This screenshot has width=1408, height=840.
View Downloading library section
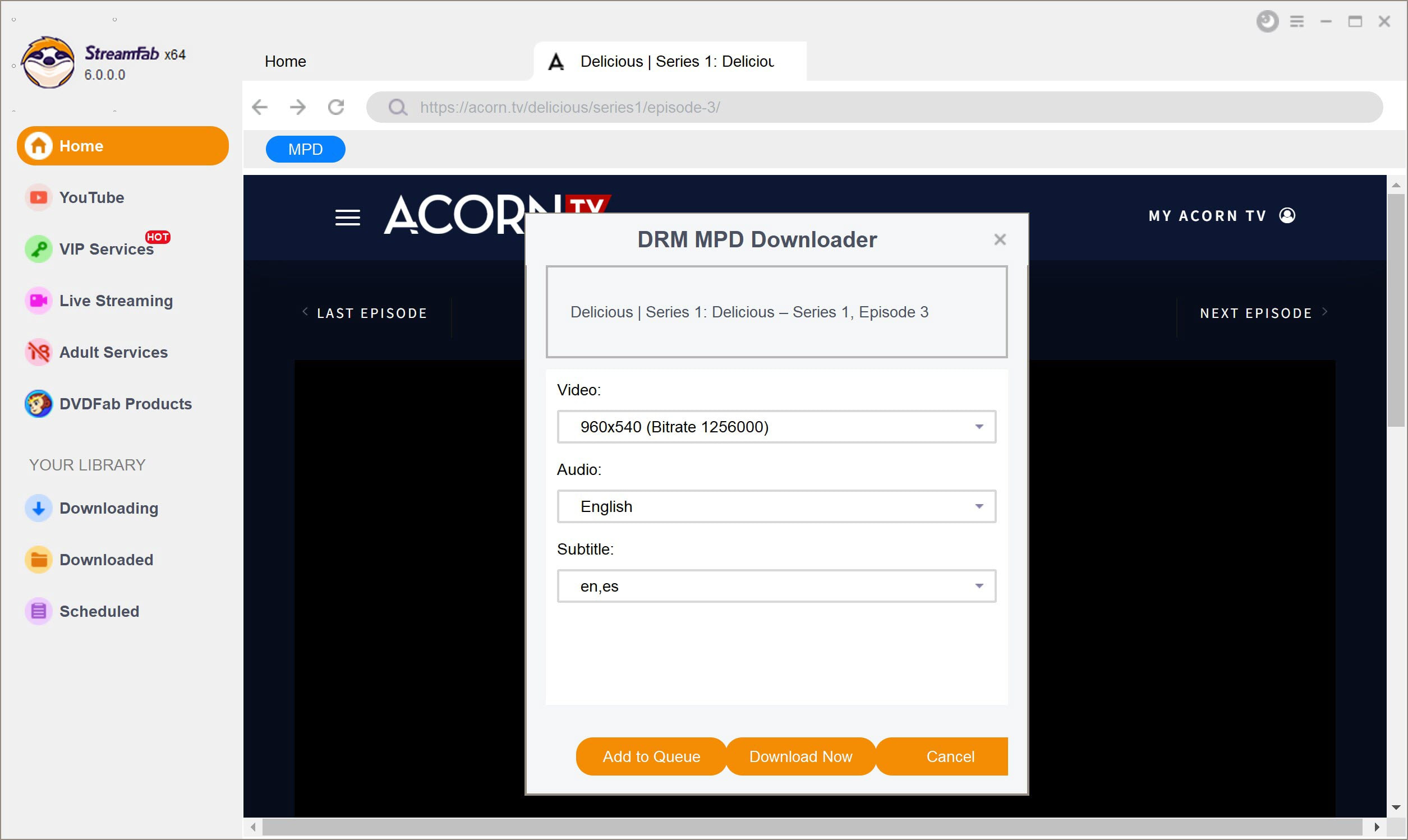click(109, 507)
